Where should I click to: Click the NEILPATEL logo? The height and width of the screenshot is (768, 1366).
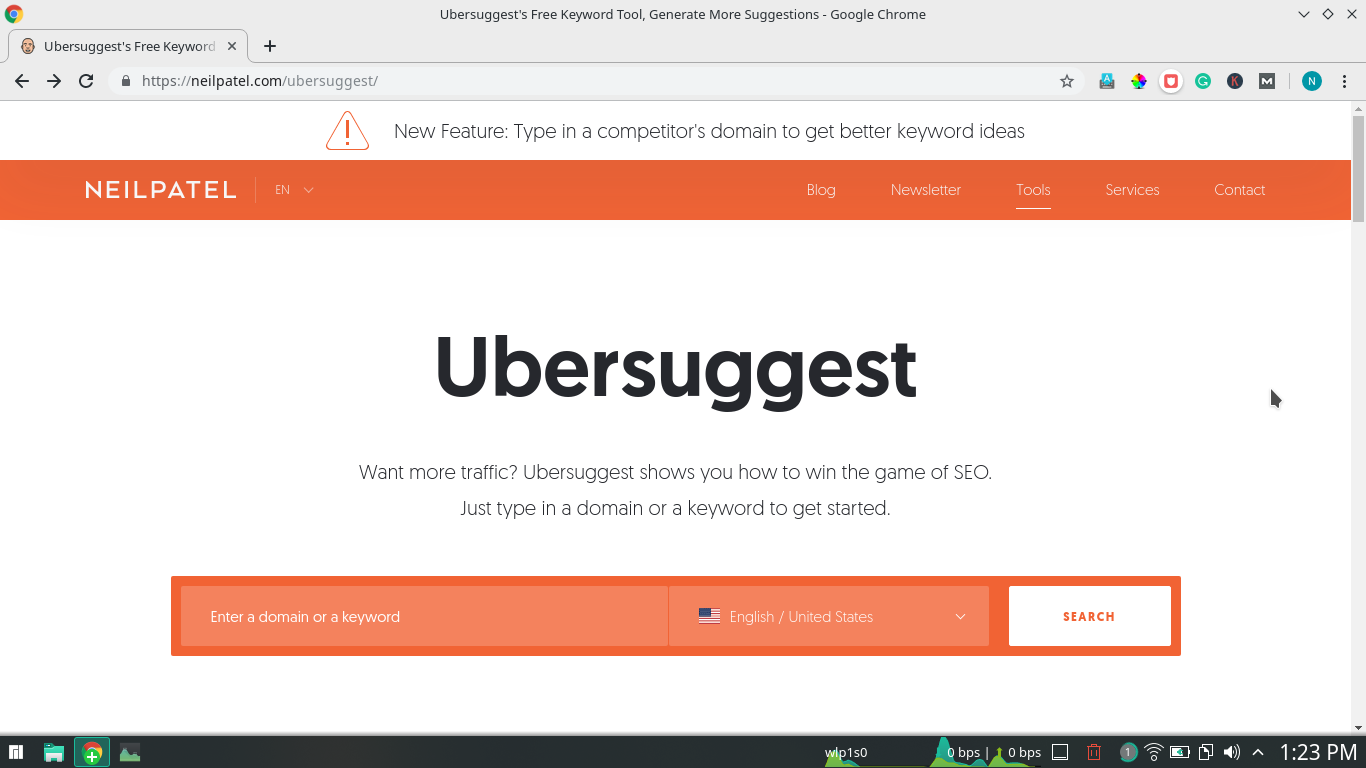[160, 190]
